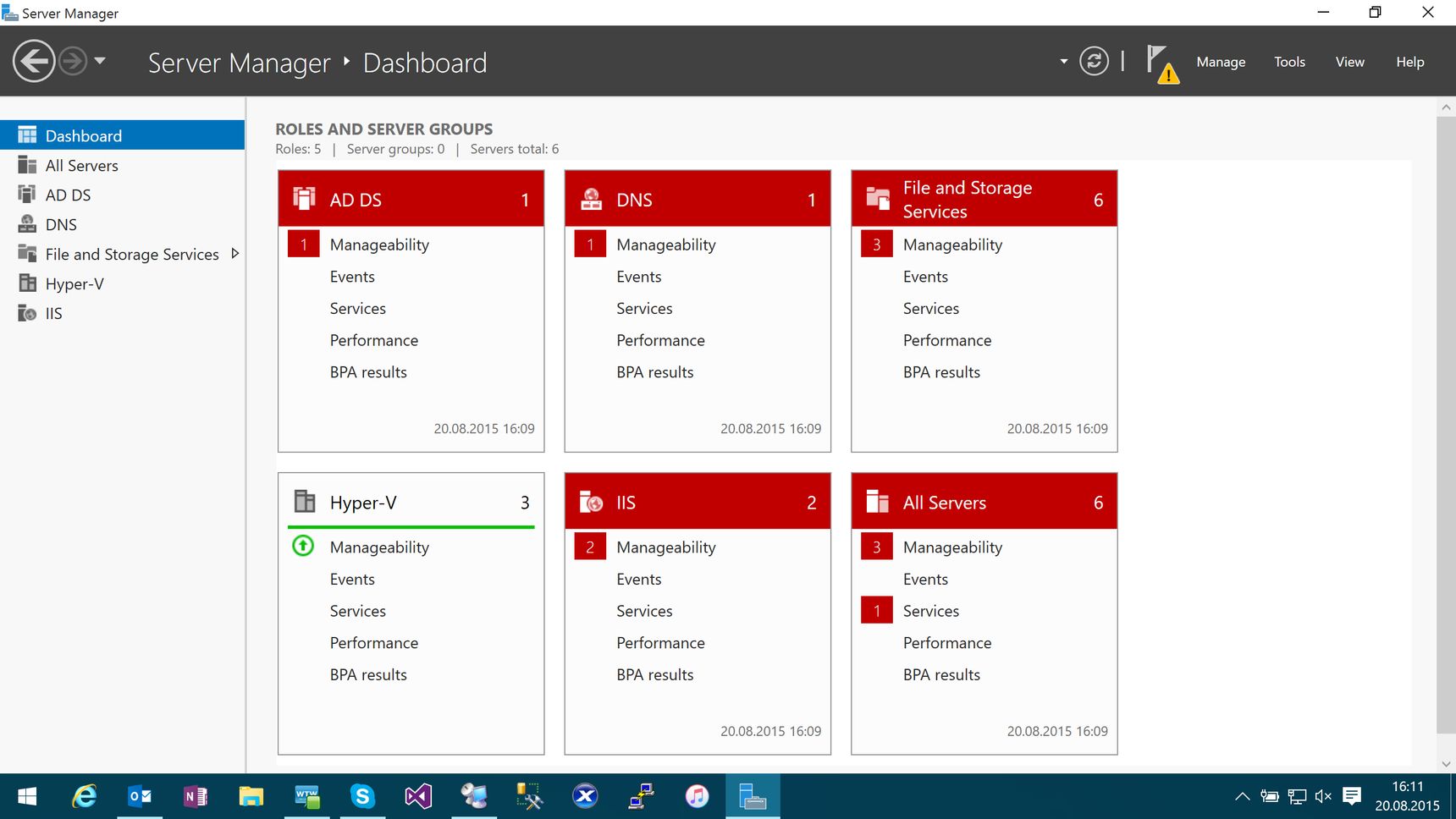Click Hyper-V green manageability status icon

[x=303, y=546]
